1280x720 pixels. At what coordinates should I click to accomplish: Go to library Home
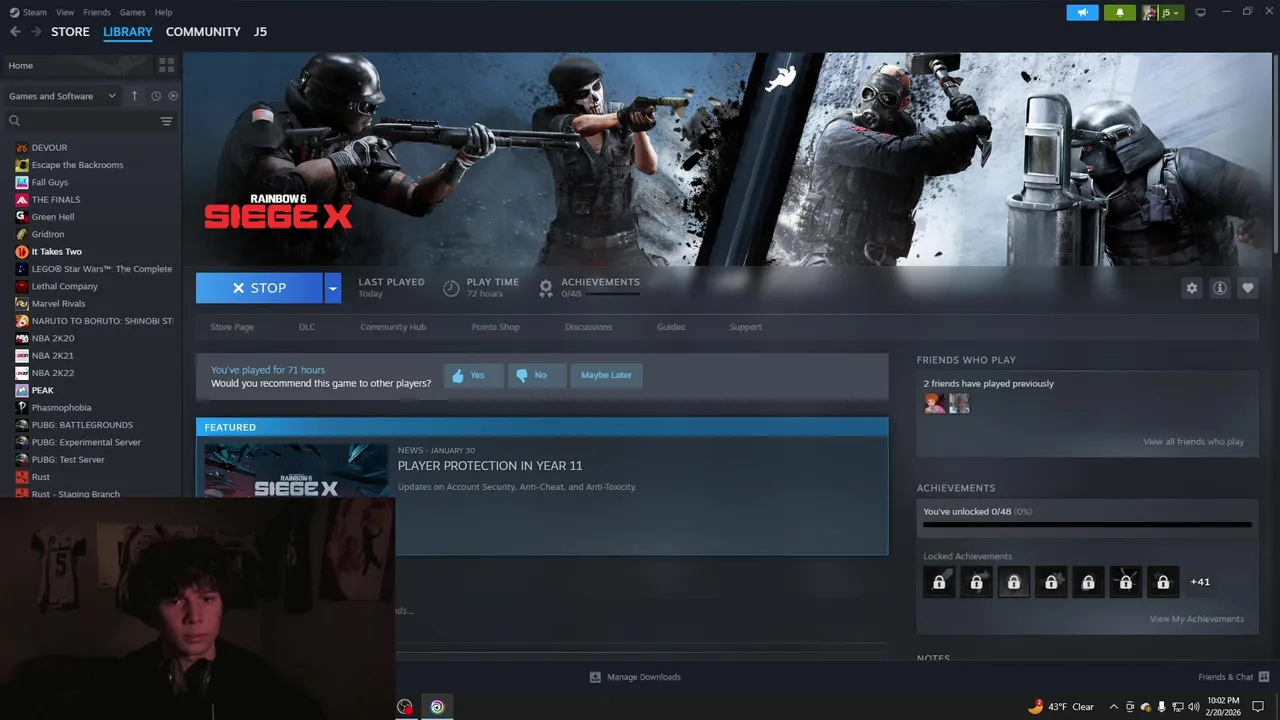78,65
